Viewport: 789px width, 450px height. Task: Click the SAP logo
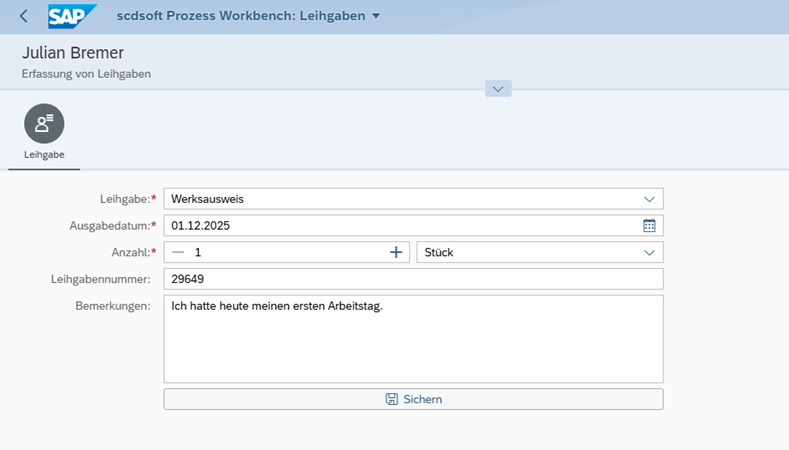[72, 16]
